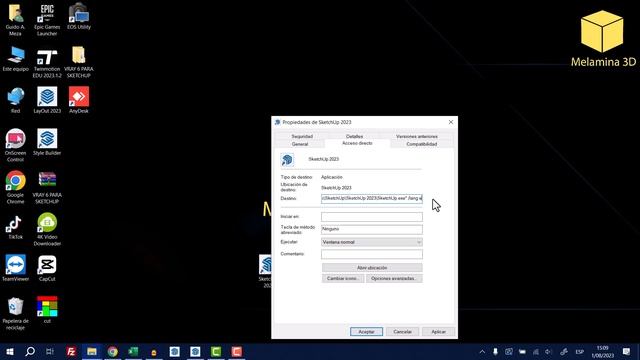Launch AnyDesk from desktop
The width and height of the screenshot is (640, 360).
[x=79, y=100]
